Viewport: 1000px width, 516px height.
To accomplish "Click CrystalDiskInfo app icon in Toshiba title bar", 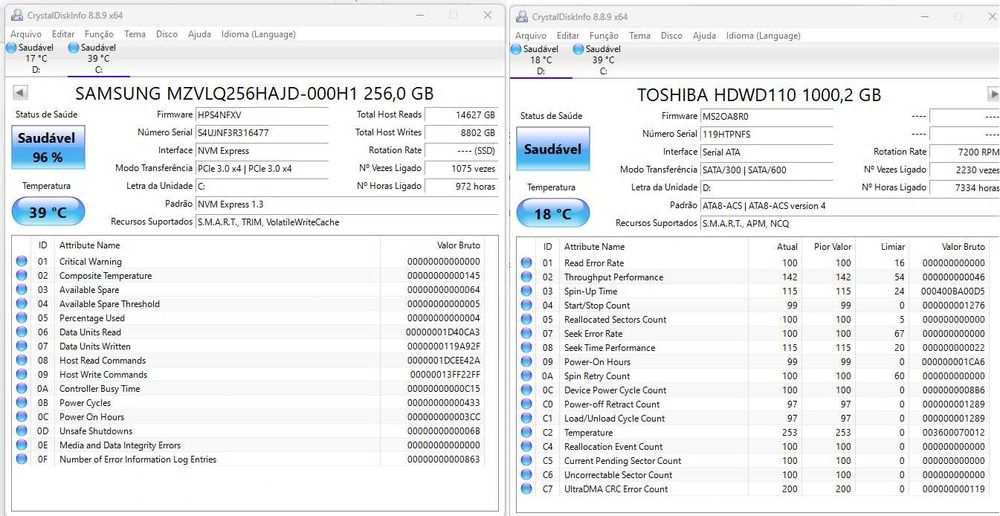I will (x=522, y=17).
